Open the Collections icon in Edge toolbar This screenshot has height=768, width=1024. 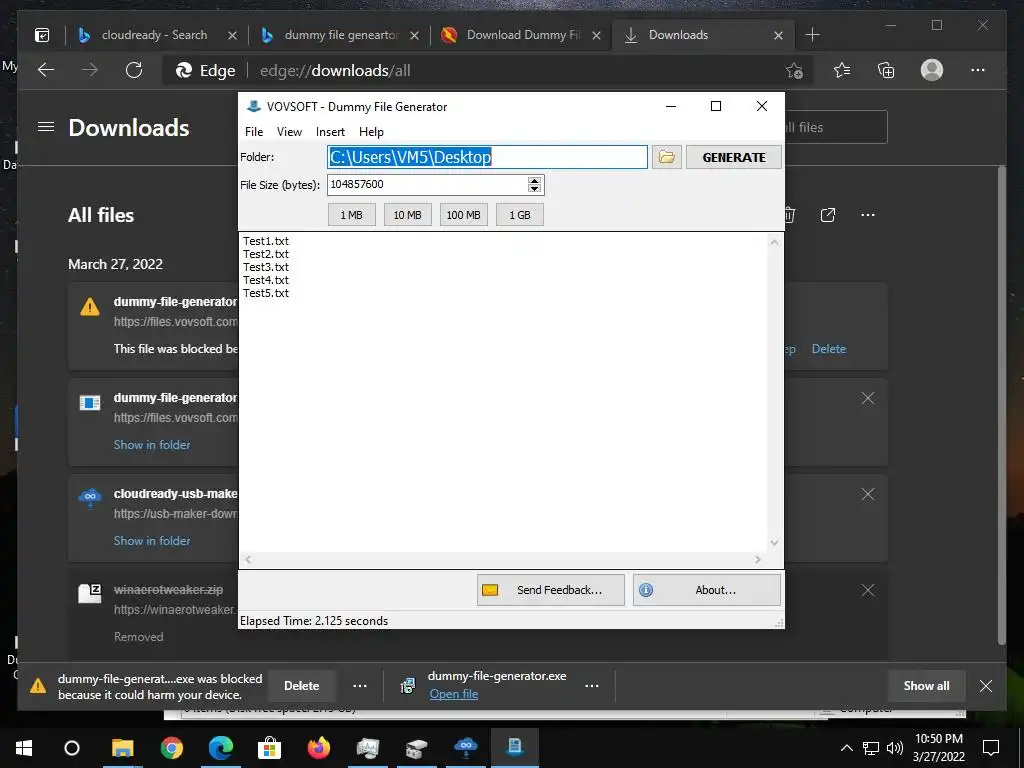pyautogui.click(x=886, y=70)
